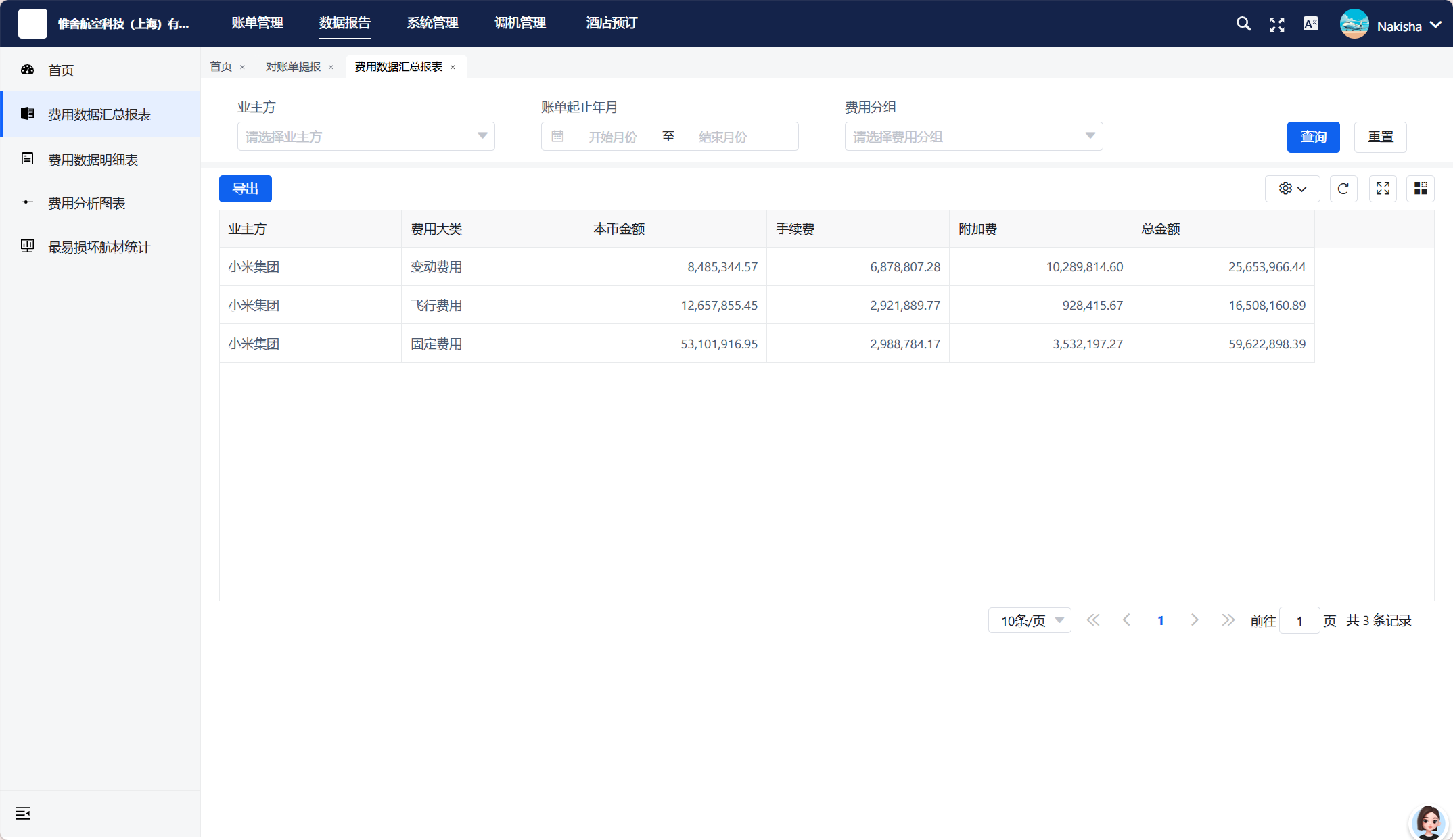Viewport: 1453px width, 840px height.
Task: Refresh the table data
Action: (1343, 189)
